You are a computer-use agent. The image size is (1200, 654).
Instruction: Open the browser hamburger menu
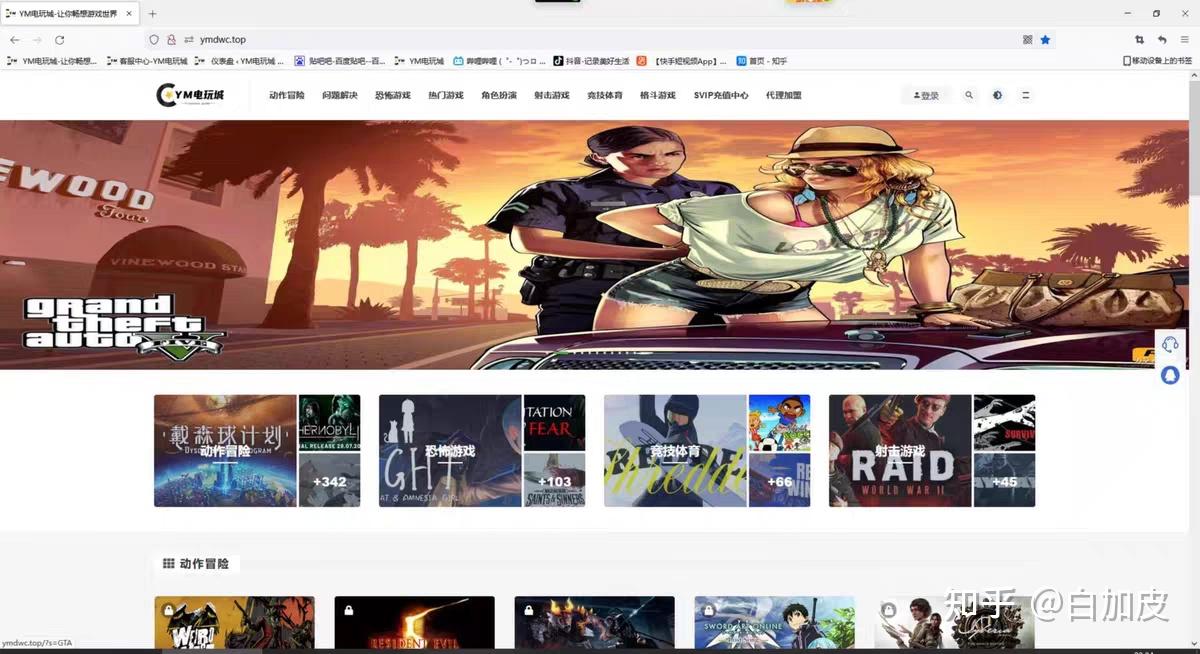pos(1185,39)
